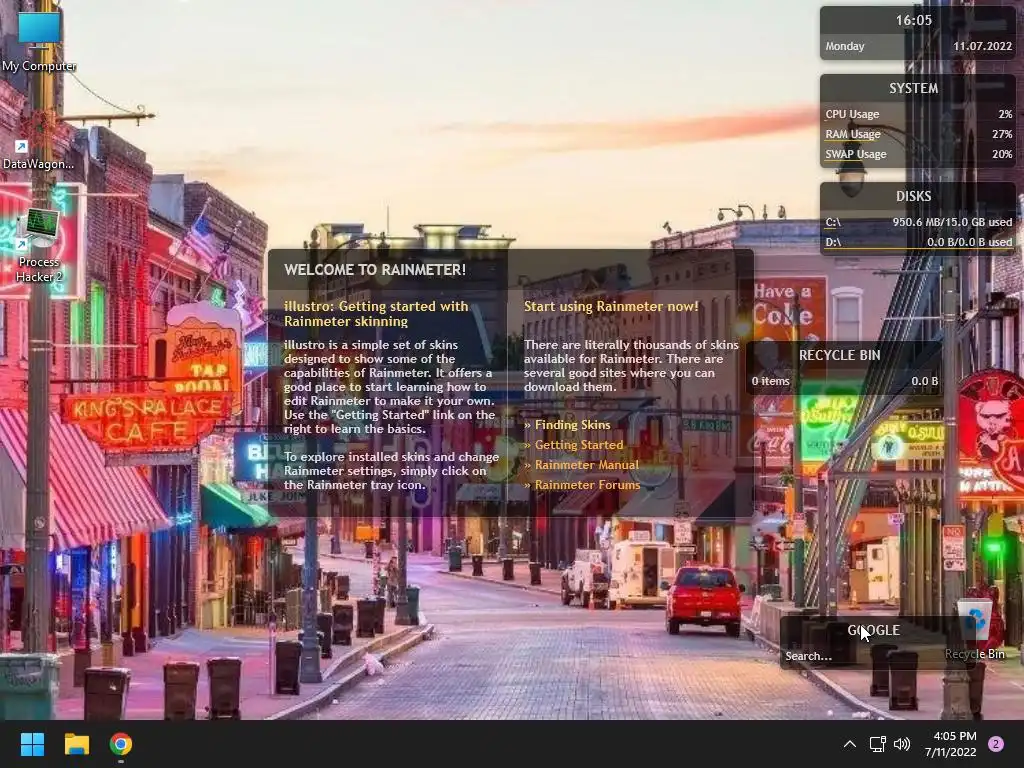1024x768 pixels.
Task: Select the DataWagon desktop shortcut
Action: (x=39, y=155)
